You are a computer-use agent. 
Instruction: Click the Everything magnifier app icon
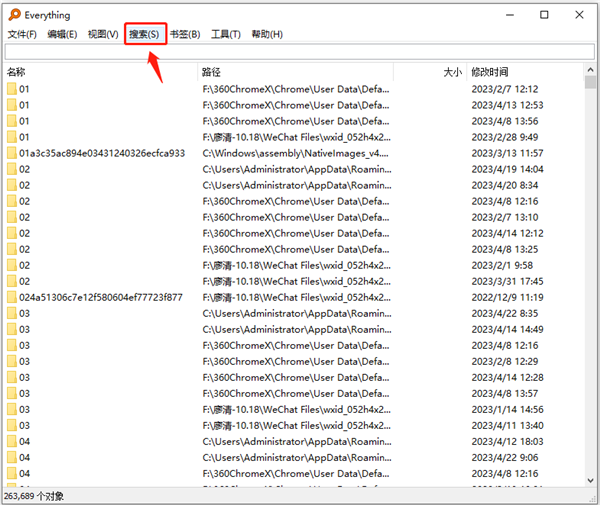coord(15,15)
